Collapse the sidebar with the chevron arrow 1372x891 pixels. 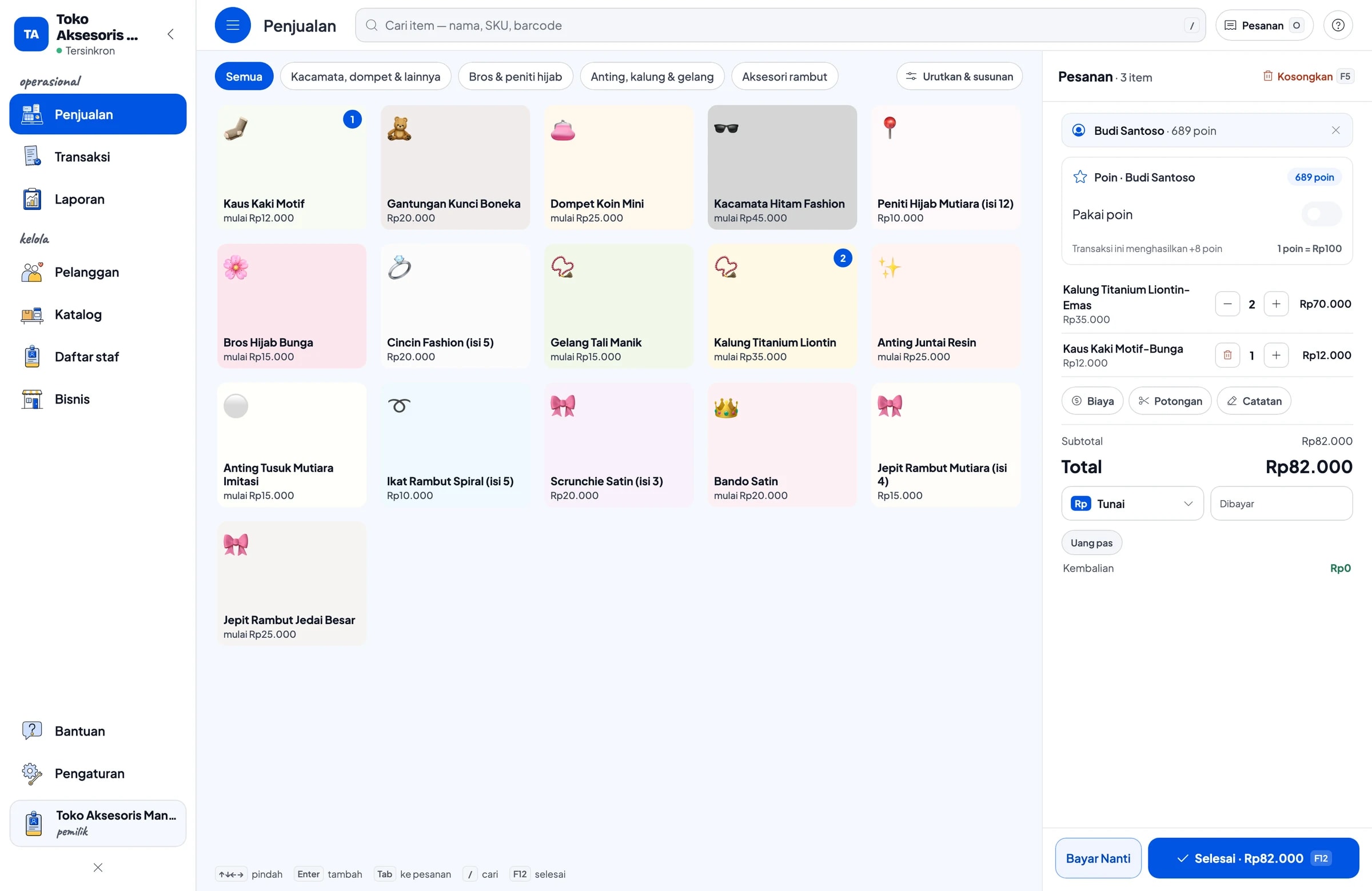(x=170, y=34)
